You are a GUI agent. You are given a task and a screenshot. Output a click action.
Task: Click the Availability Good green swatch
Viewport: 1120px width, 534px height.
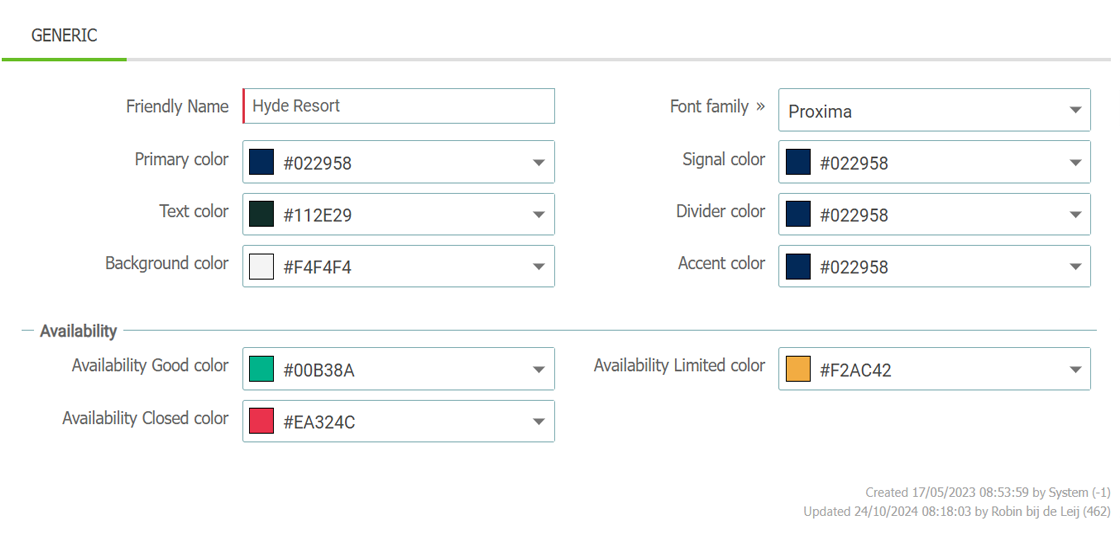click(x=261, y=369)
